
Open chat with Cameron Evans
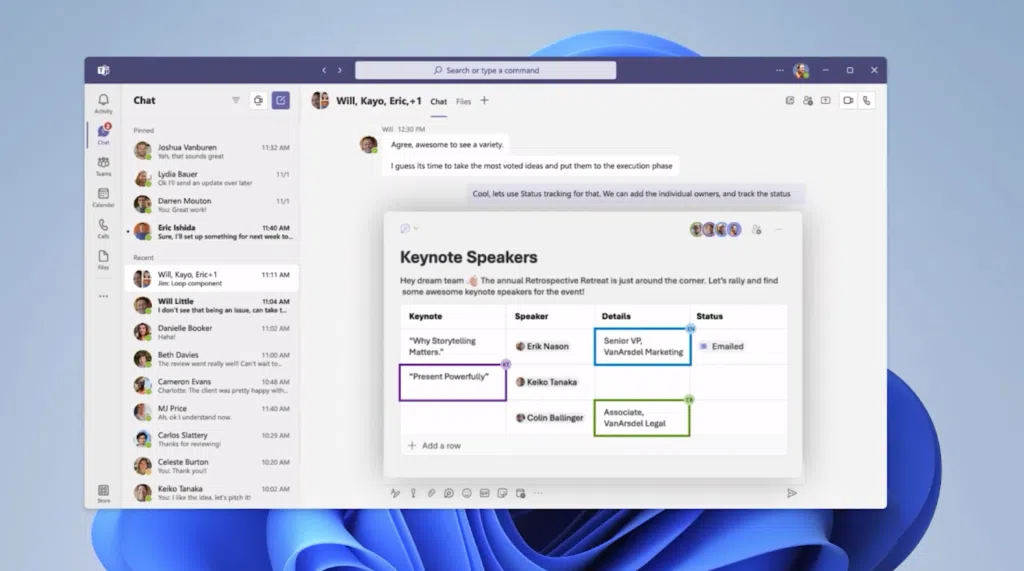click(x=212, y=385)
